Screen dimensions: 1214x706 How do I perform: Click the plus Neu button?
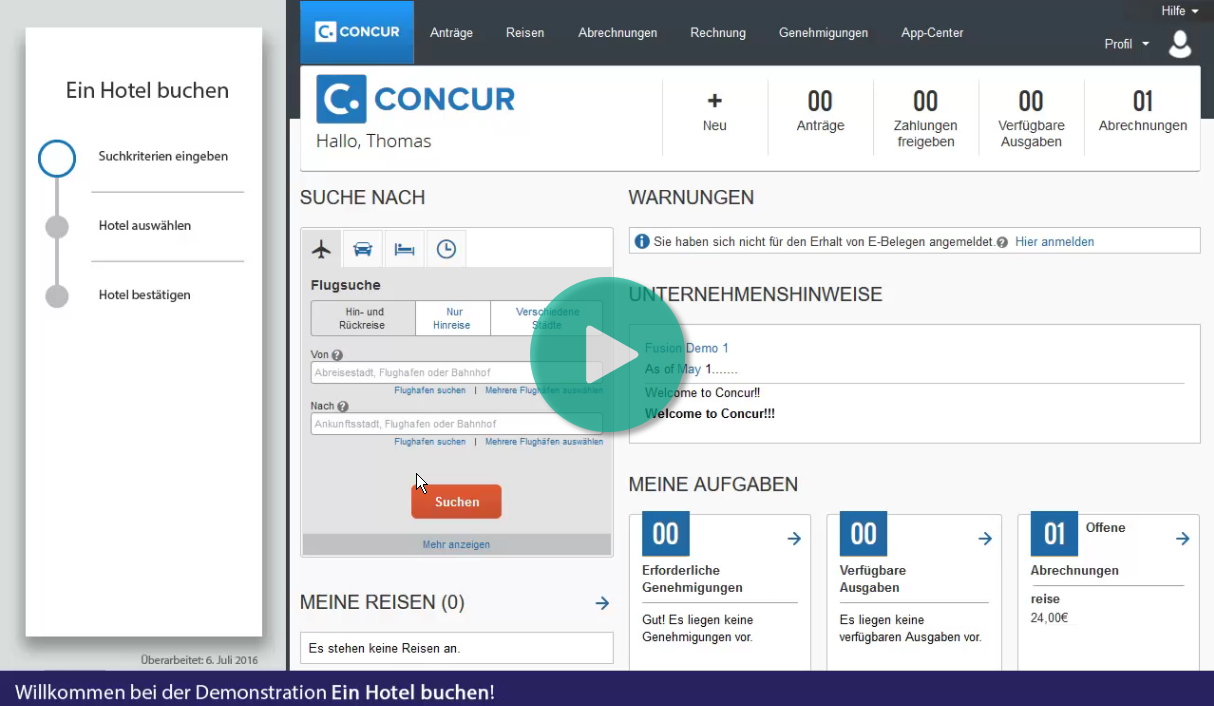click(715, 112)
